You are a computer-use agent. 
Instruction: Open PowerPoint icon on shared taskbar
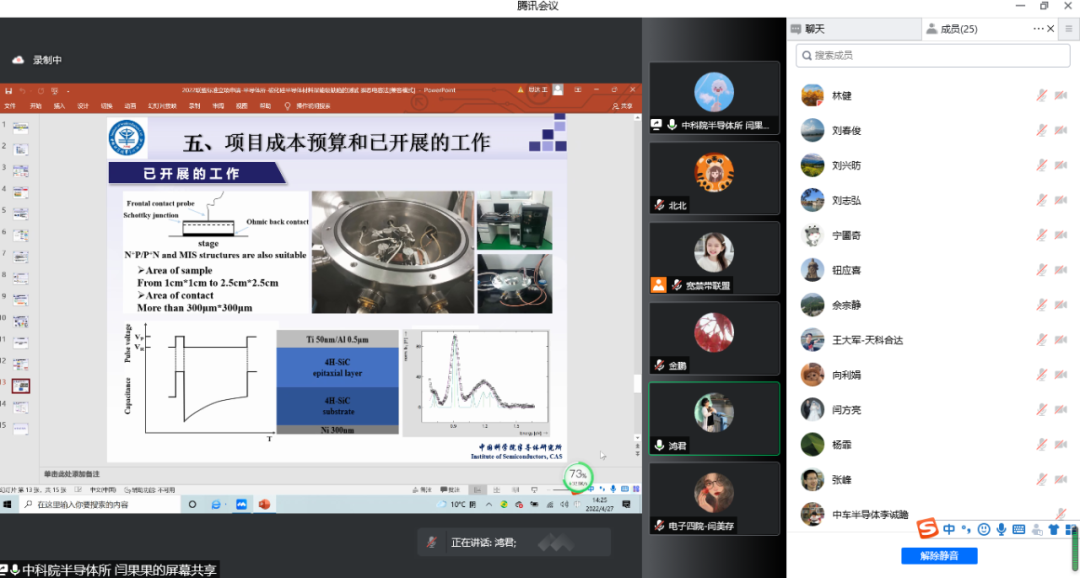point(264,504)
